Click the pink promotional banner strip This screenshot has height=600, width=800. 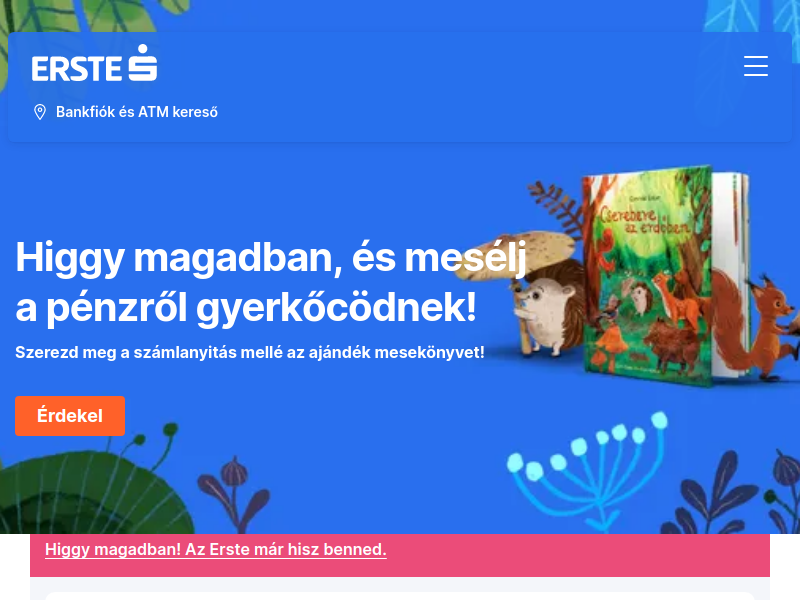click(x=399, y=555)
